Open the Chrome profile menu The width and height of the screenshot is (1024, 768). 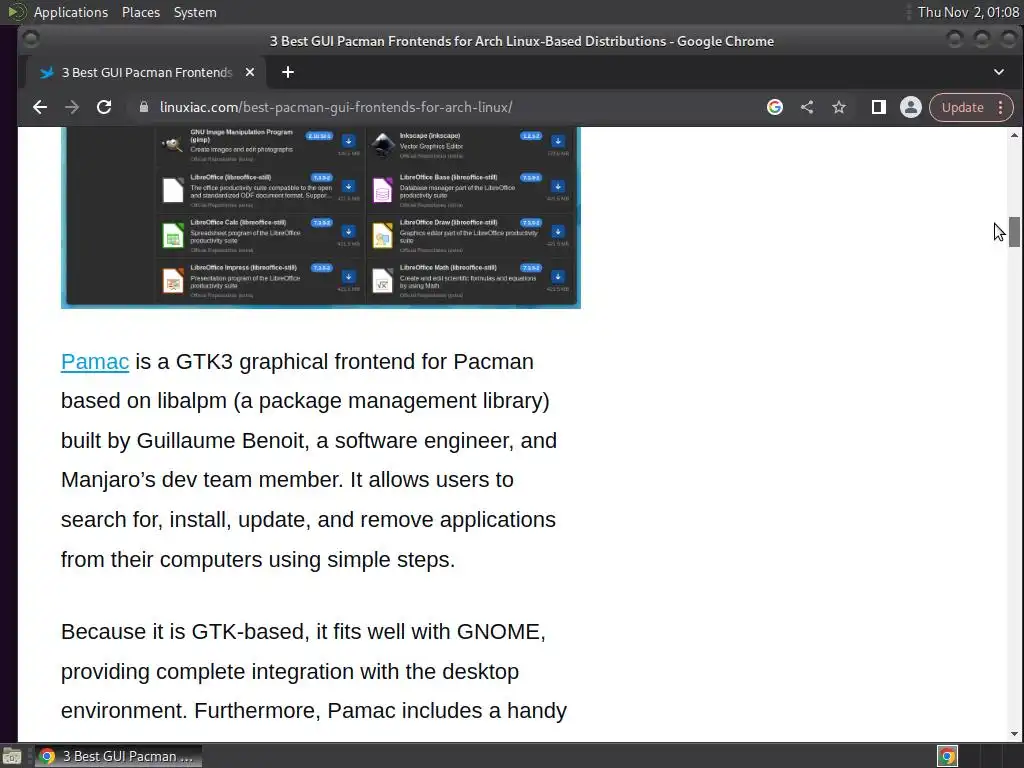coord(910,108)
